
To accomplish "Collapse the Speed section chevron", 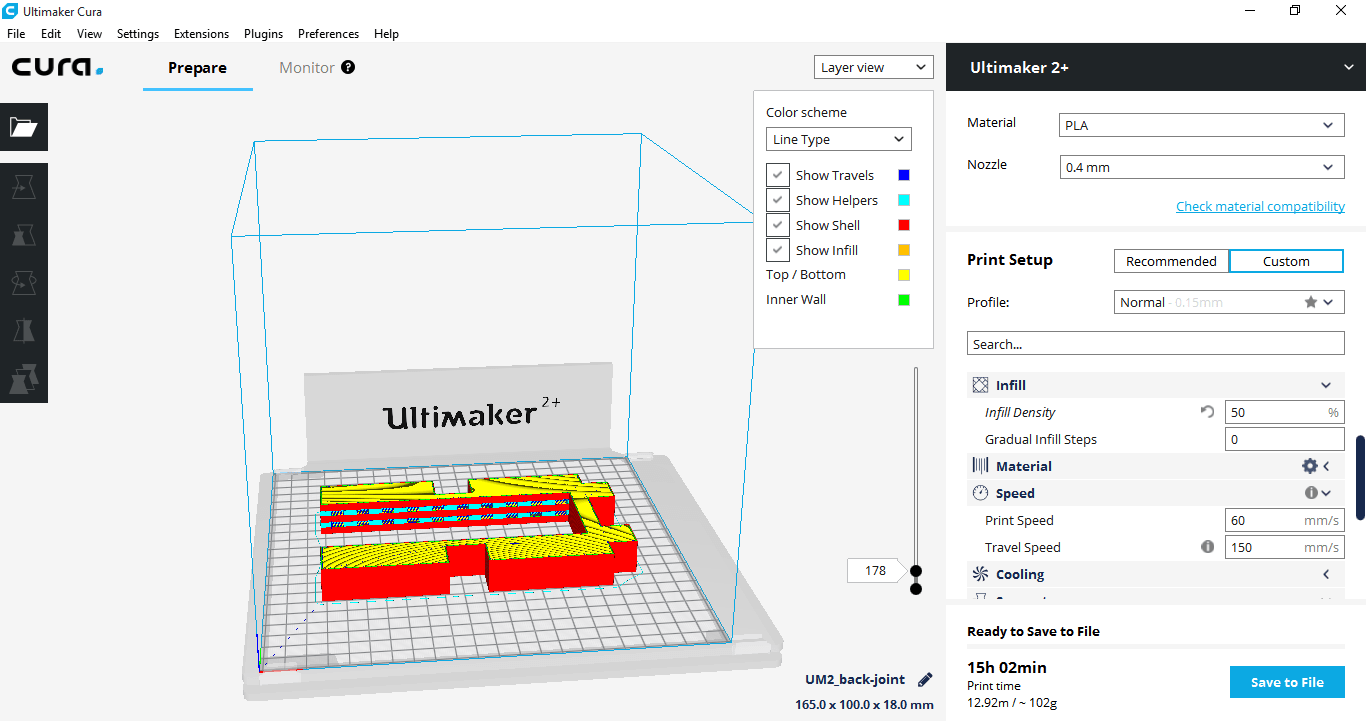I will (1326, 493).
